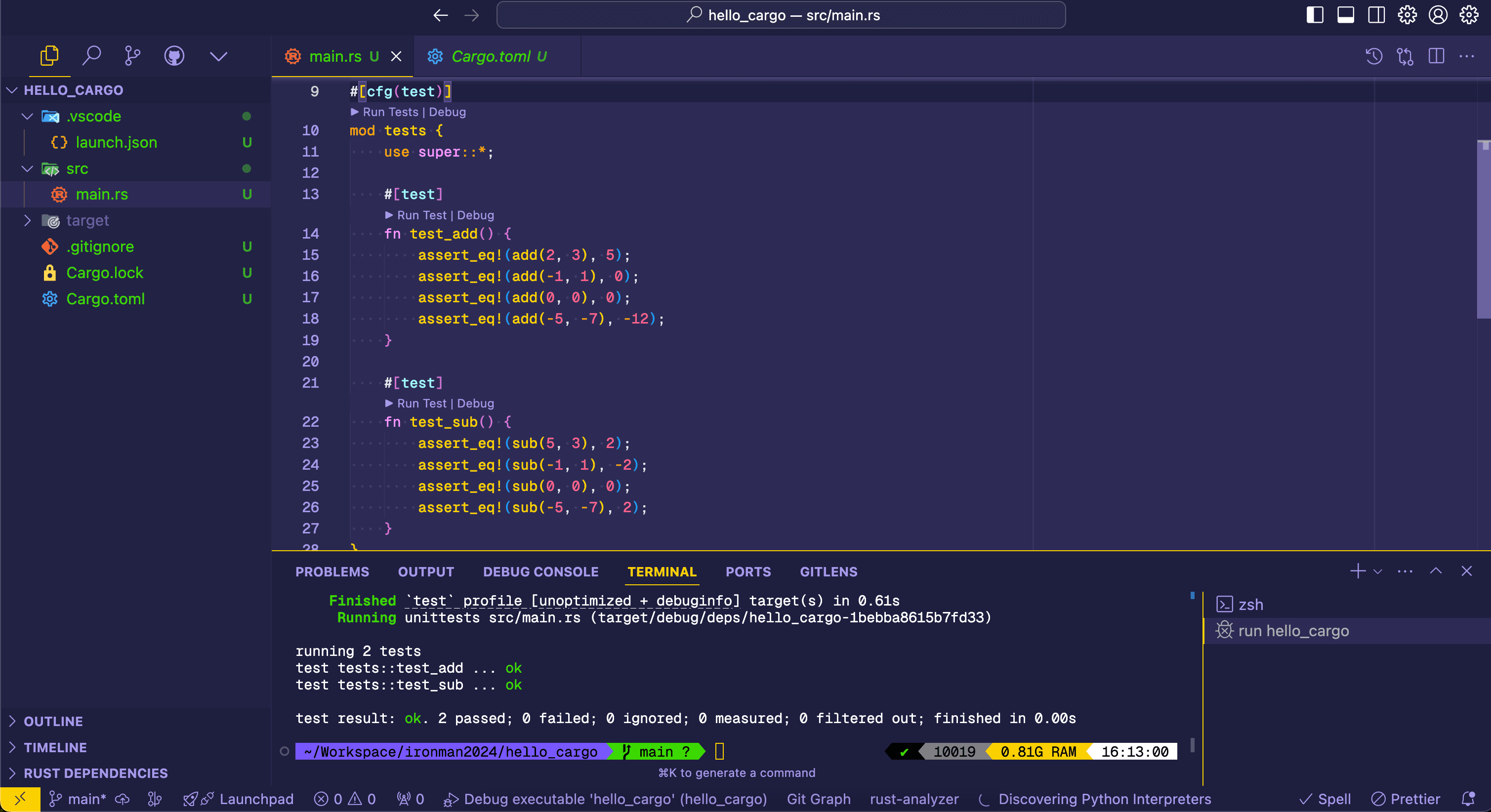The image size is (1491, 812).
Task: Open the DEBUG CONSOLE tab
Action: click(540, 572)
